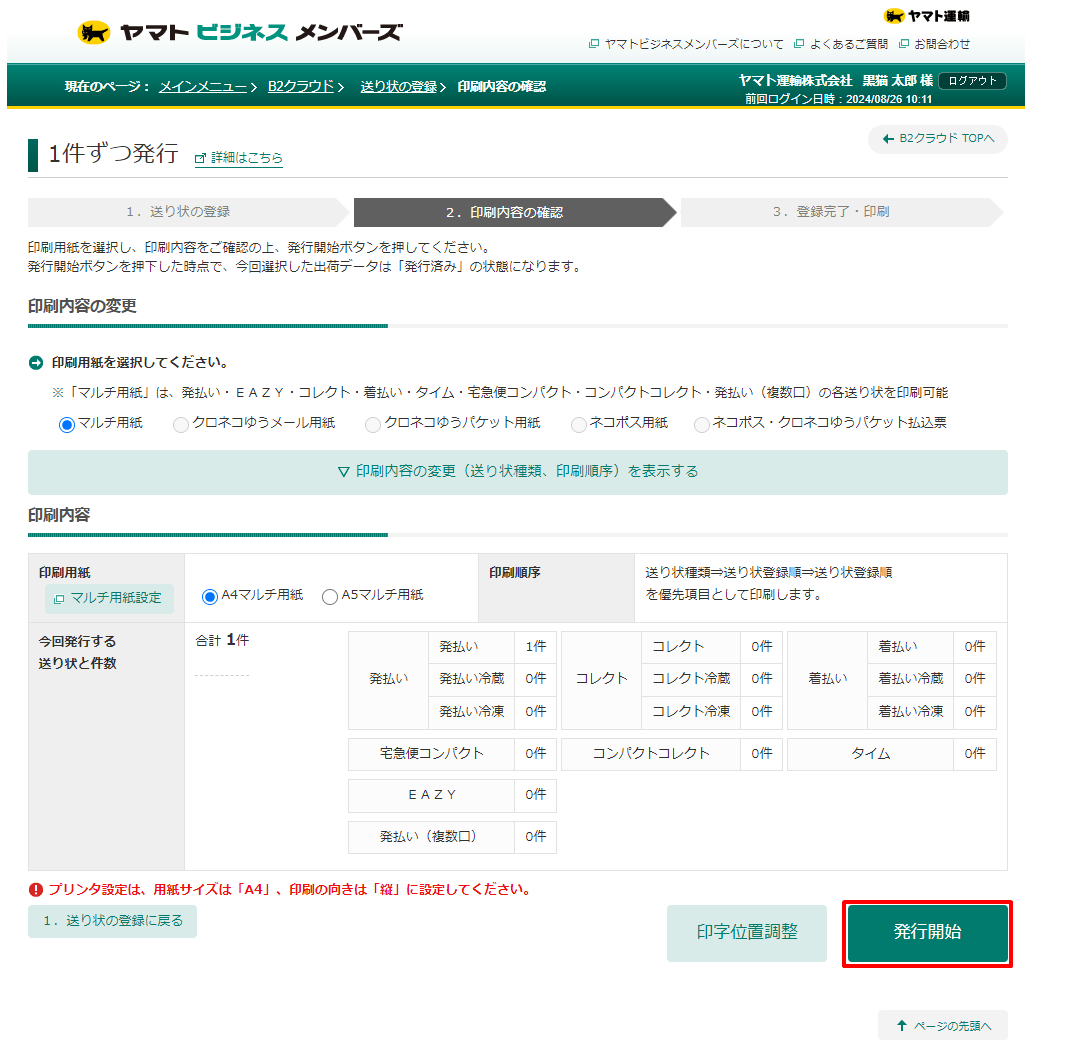
Task: Select A5マルチ用紙 radio button
Action: click(330, 596)
